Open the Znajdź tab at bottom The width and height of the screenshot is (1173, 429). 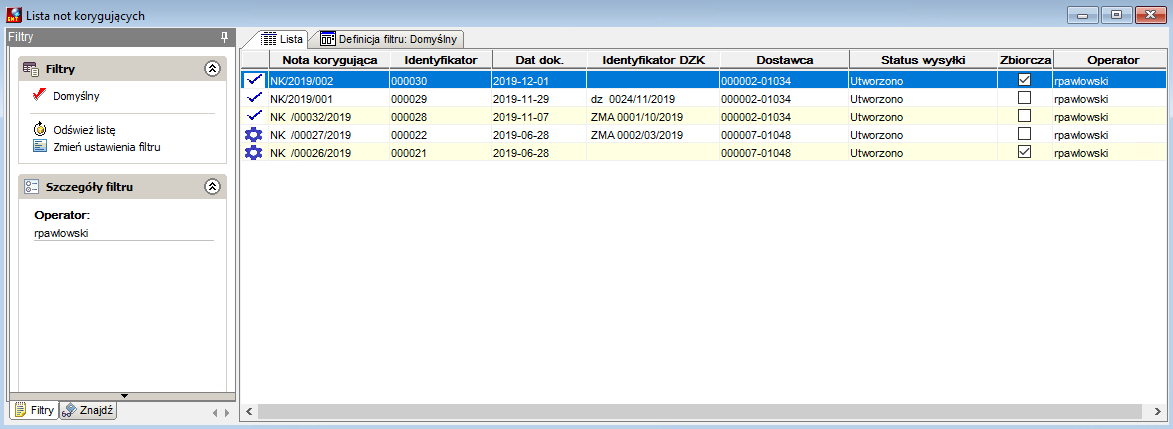point(88,410)
